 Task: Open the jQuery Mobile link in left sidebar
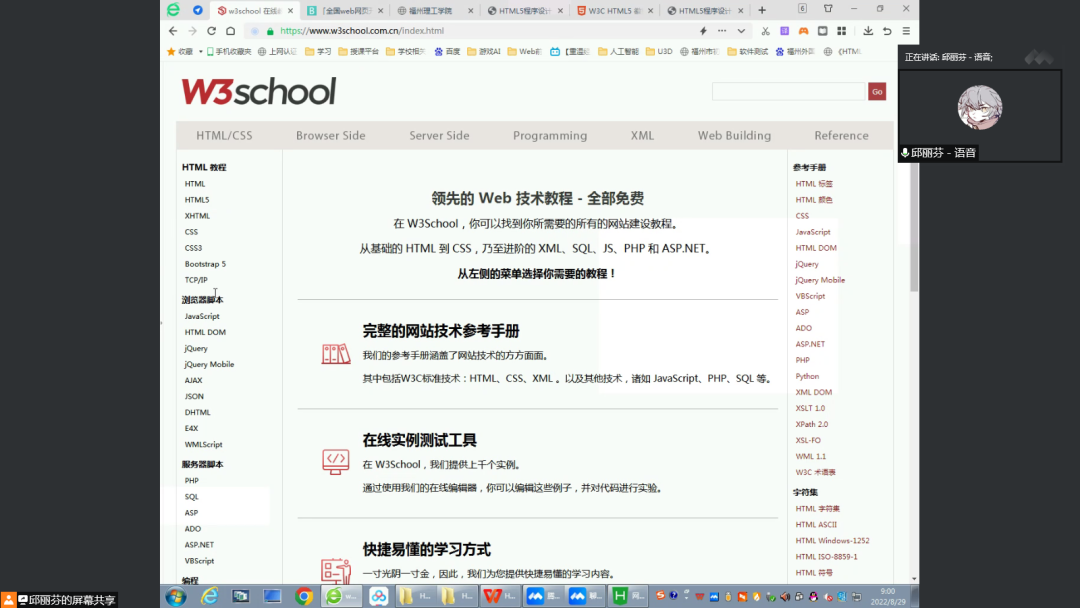coord(209,364)
